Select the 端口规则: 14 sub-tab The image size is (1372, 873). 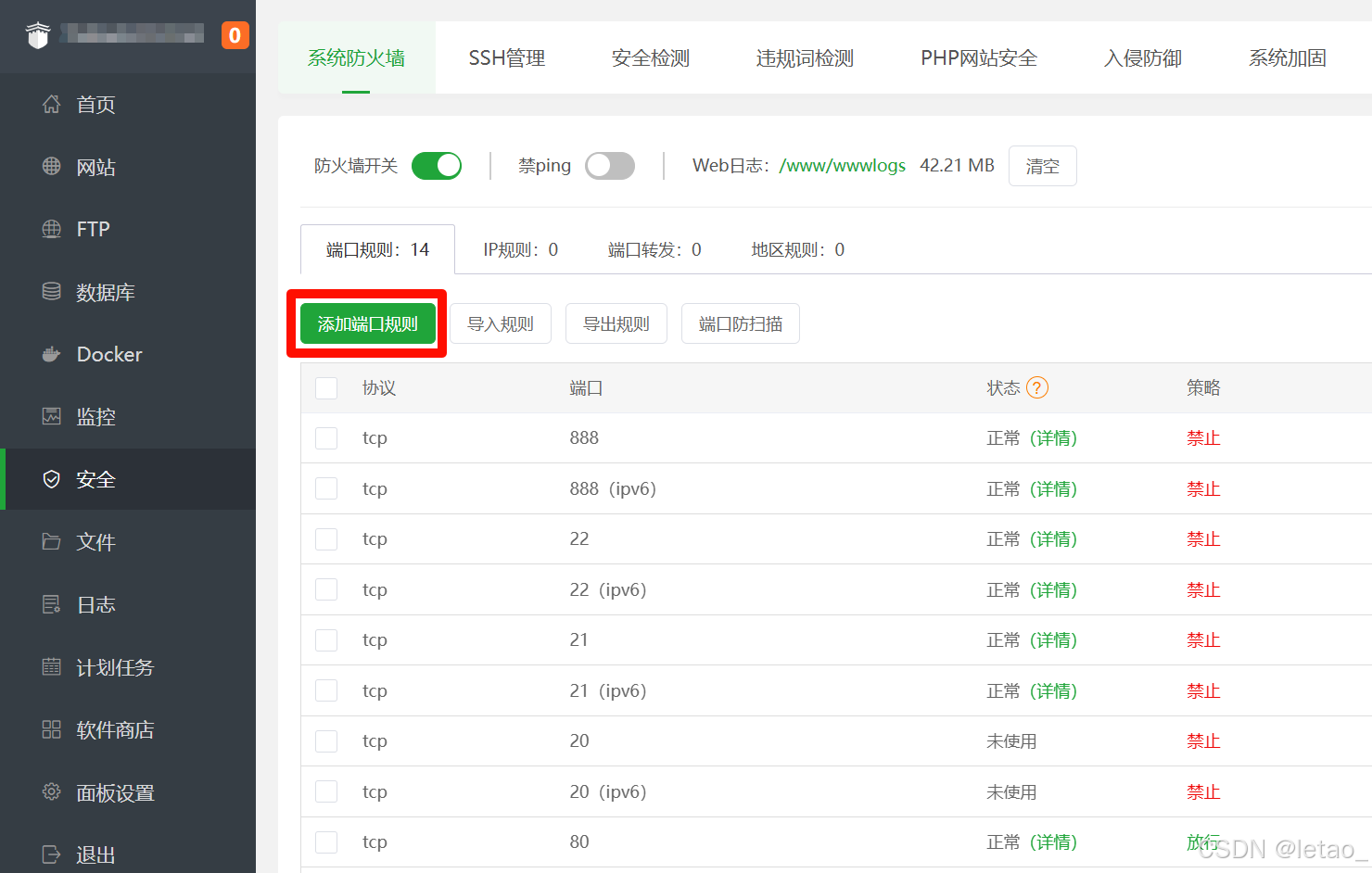[x=377, y=249]
